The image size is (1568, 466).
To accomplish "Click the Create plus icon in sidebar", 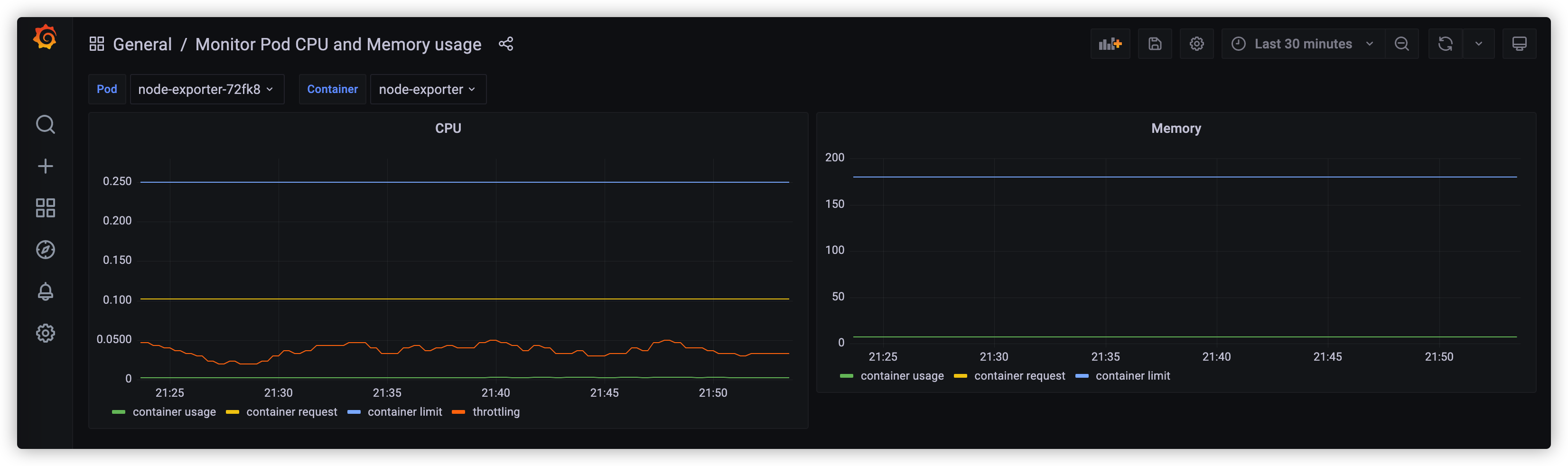I will (x=45, y=166).
